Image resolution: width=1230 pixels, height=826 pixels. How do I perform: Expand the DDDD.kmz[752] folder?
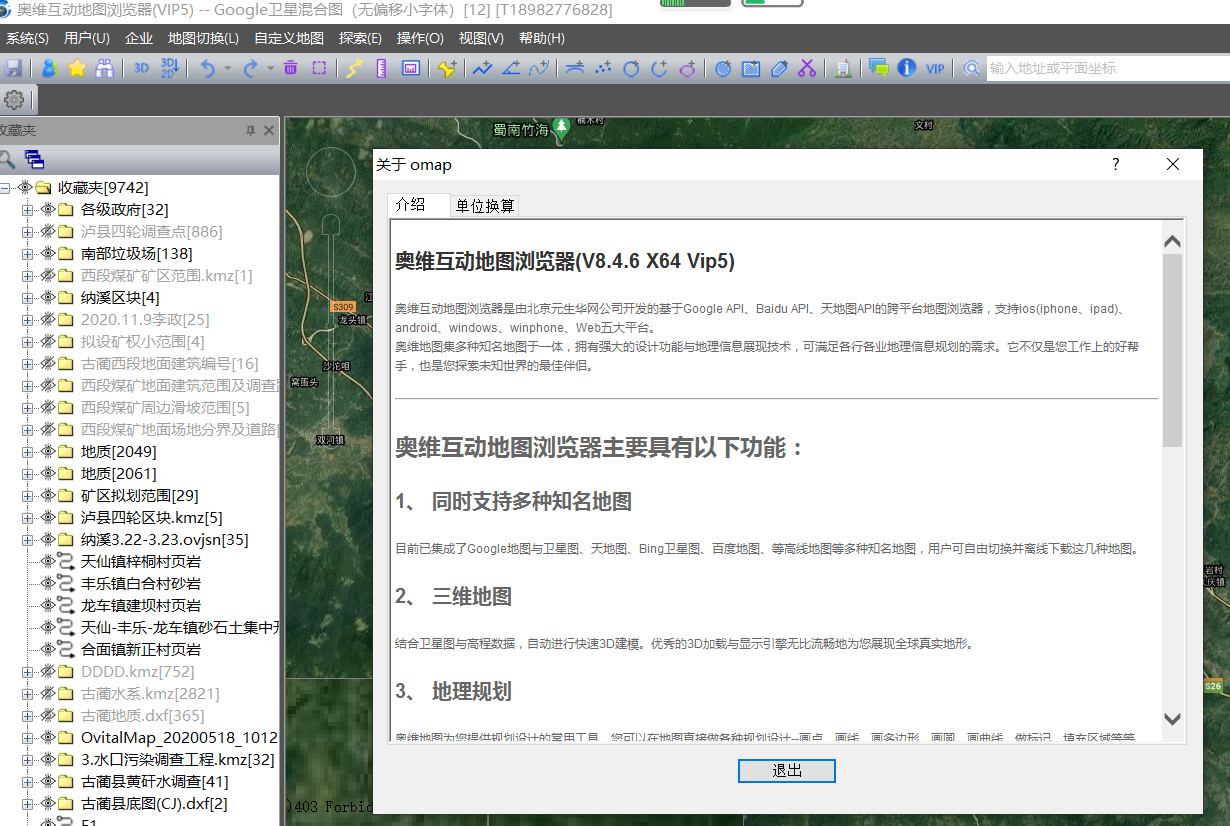(x=28, y=672)
